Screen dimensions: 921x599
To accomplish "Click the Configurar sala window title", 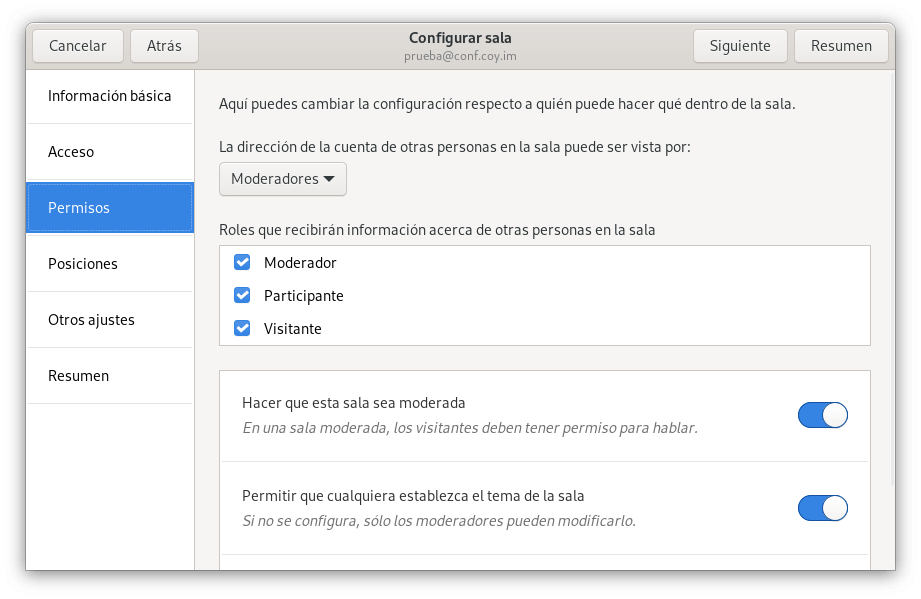I will tap(460, 38).
